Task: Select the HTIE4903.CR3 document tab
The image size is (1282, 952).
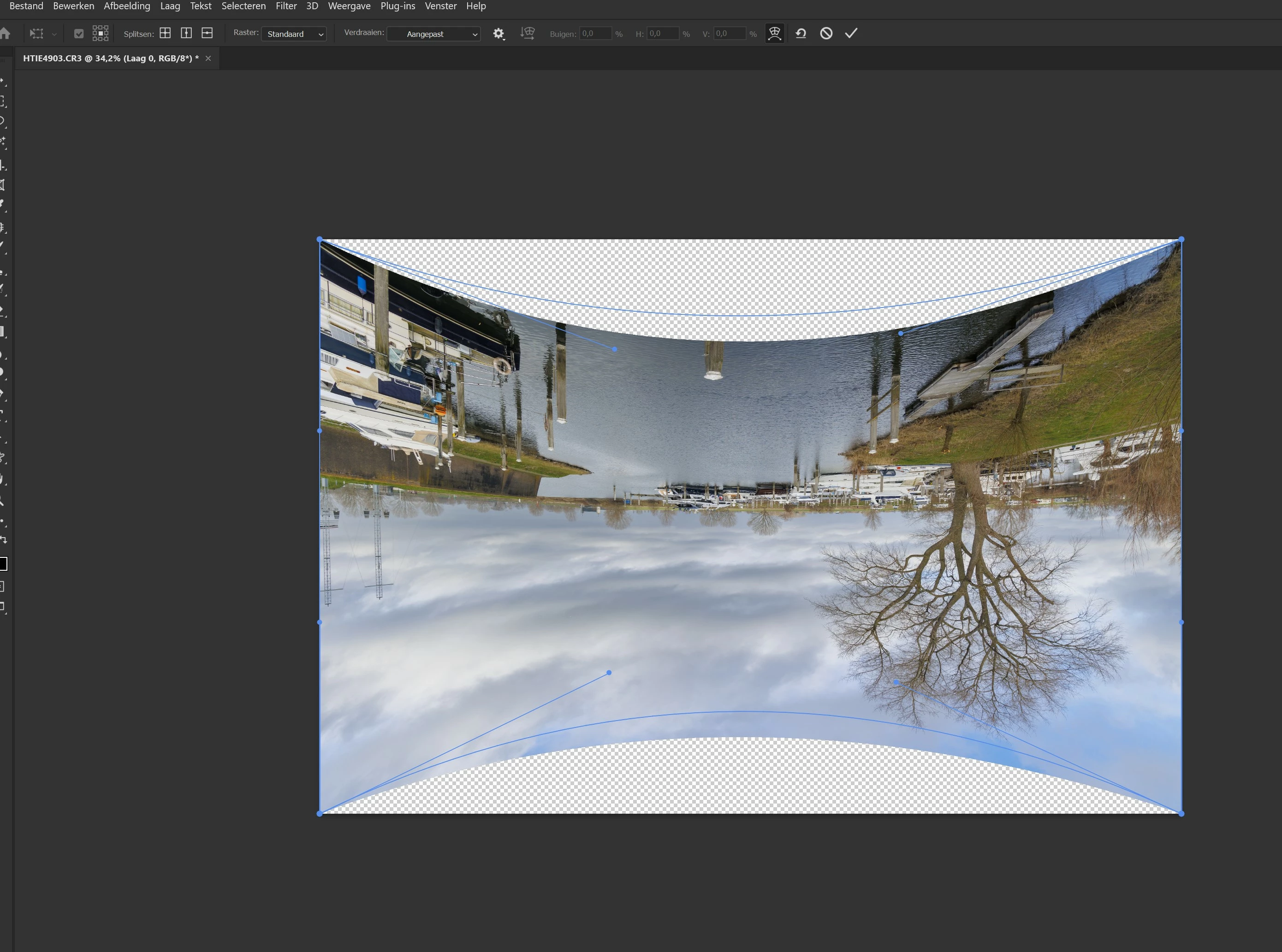Action: (x=111, y=58)
